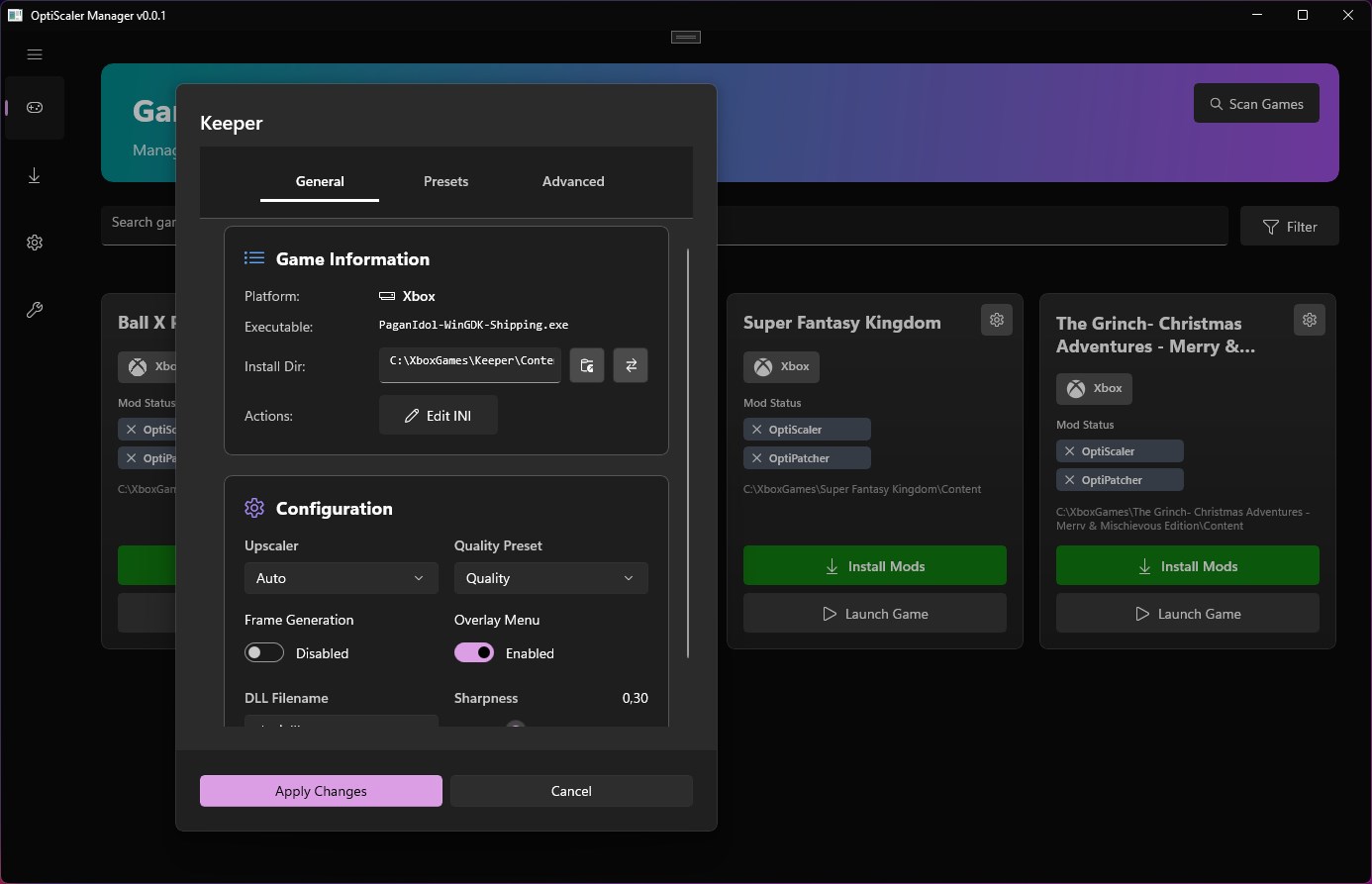Select the Games controller sidebar icon

point(35,108)
